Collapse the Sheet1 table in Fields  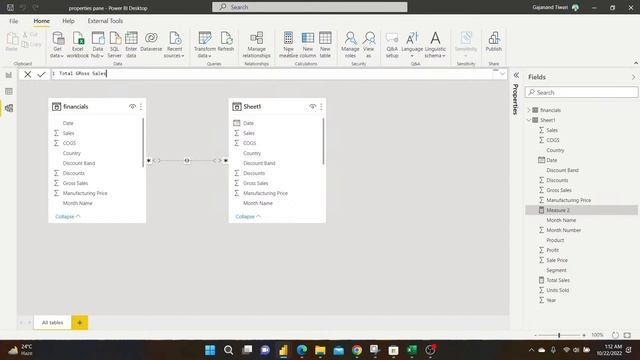coord(529,120)
